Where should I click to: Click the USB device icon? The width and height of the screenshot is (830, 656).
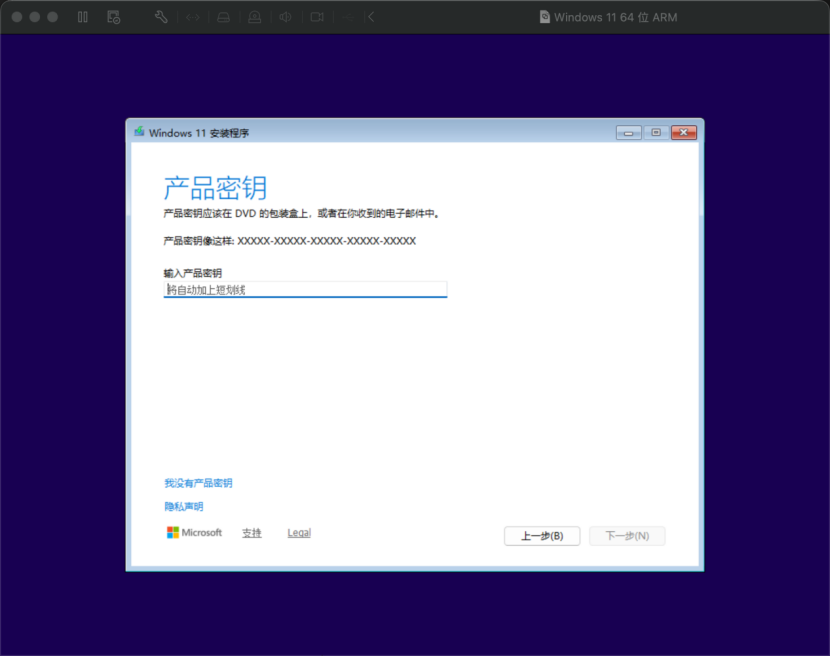tap(348, 17)
